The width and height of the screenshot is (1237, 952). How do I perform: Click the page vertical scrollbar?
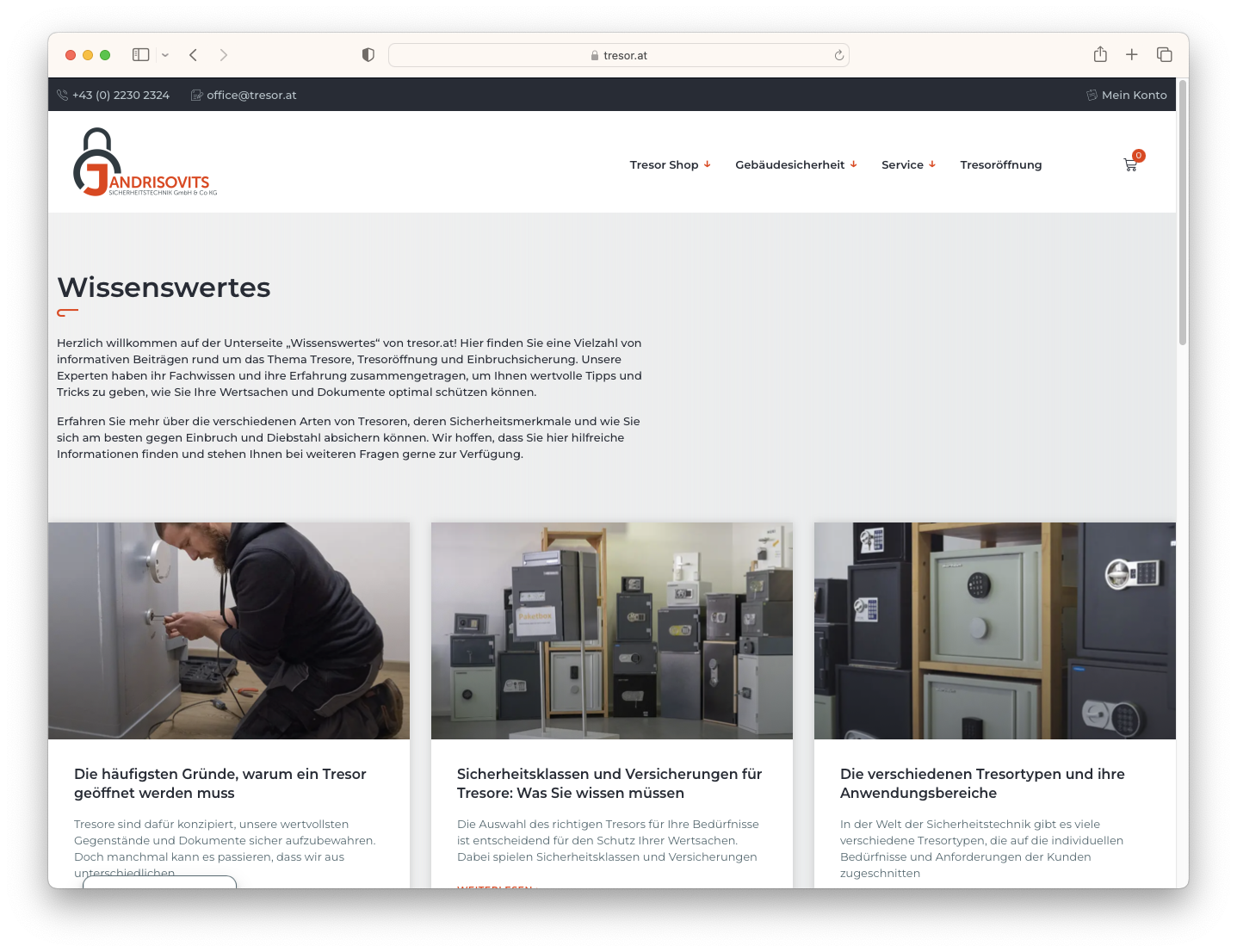click(x=1183, y=213)
